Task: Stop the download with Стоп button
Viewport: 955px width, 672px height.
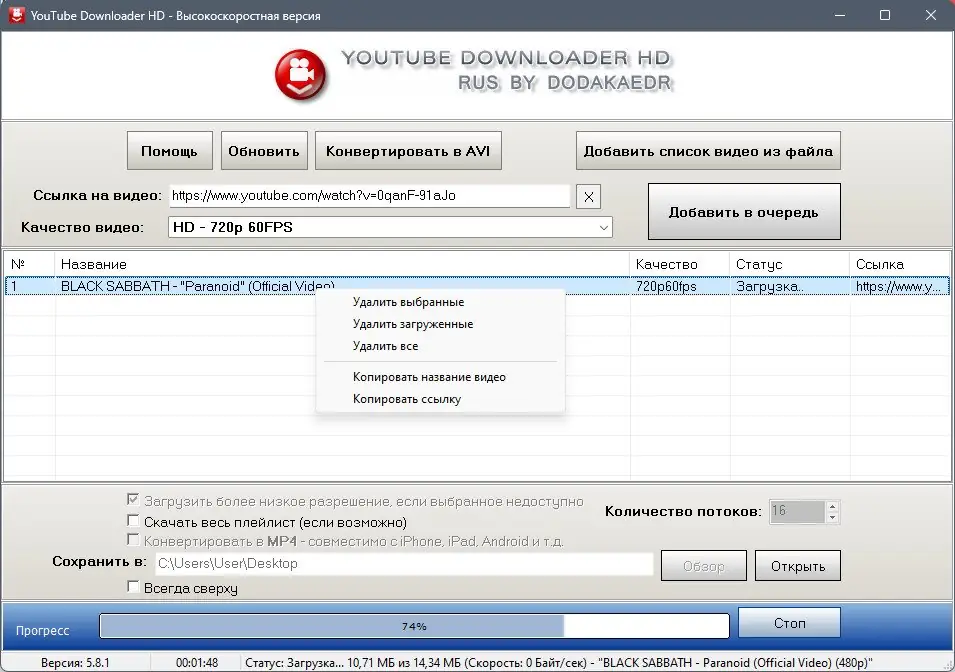Action: (x=789, y=623)
